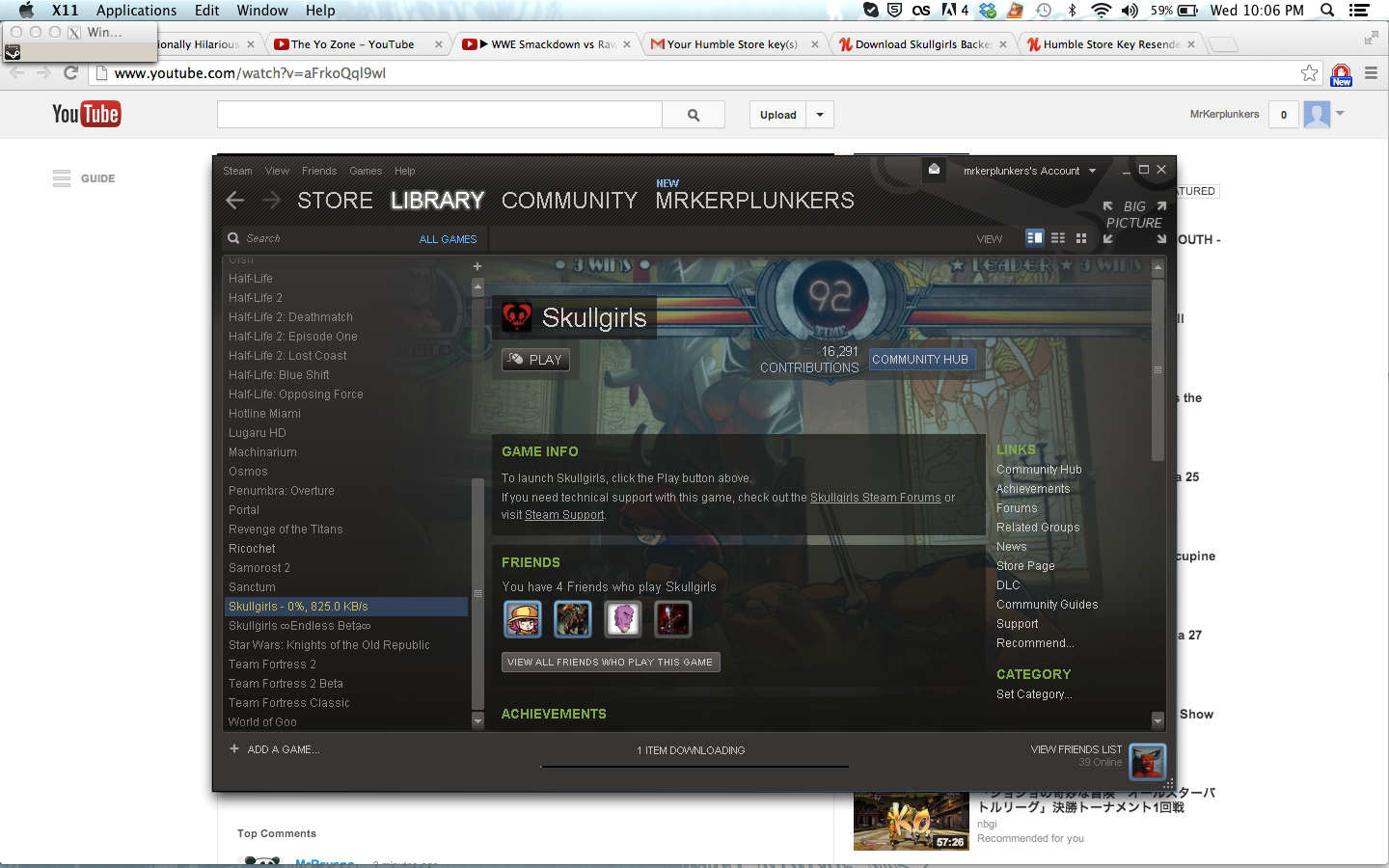Select Team Fortress 2 in the games list
The image size is (1389, 868).
click(x=272, y=665)
